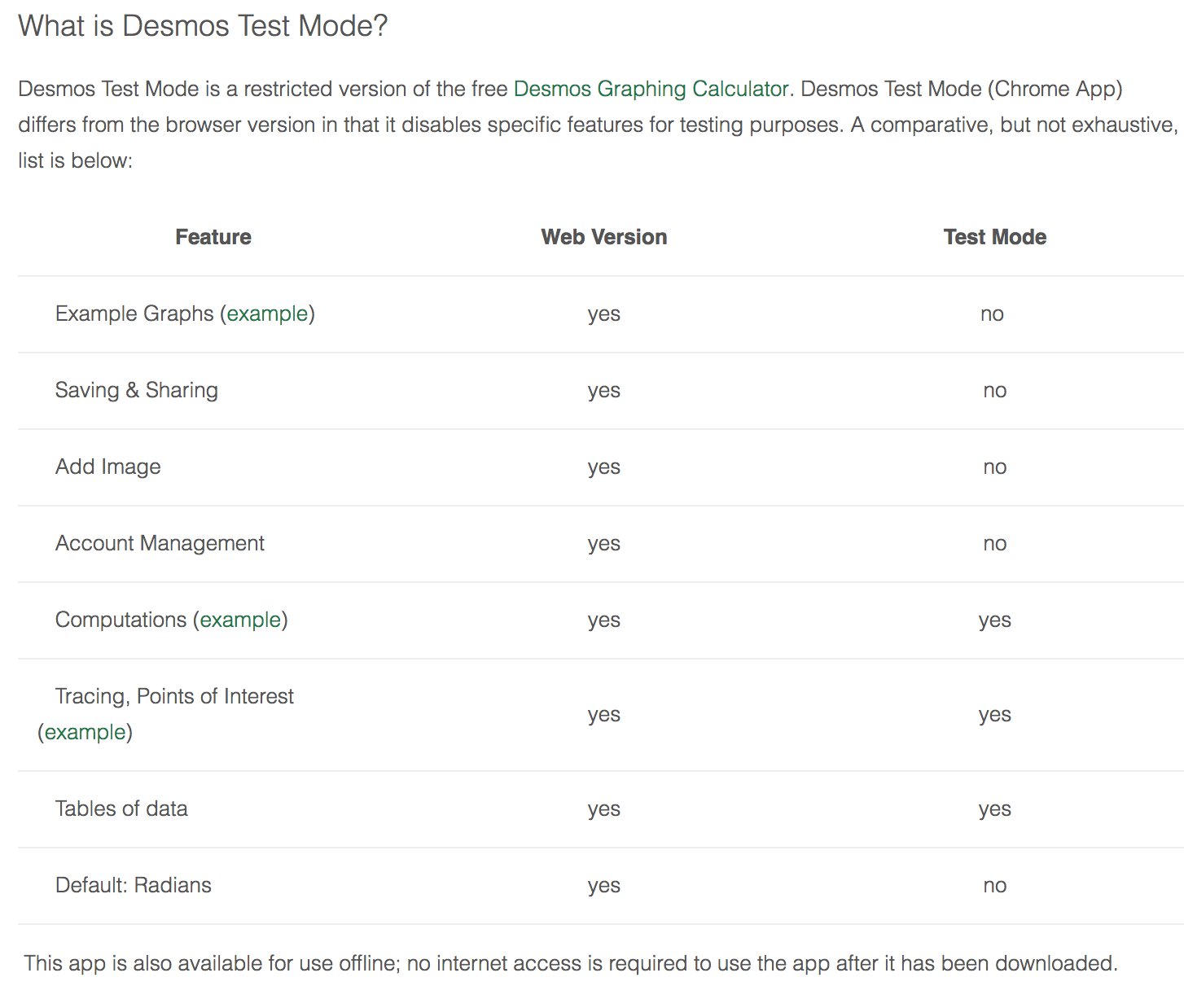The width and height of the screenshot is (1184, 1008).
Task: Click the Web Version column header
Action: (604, 237)
